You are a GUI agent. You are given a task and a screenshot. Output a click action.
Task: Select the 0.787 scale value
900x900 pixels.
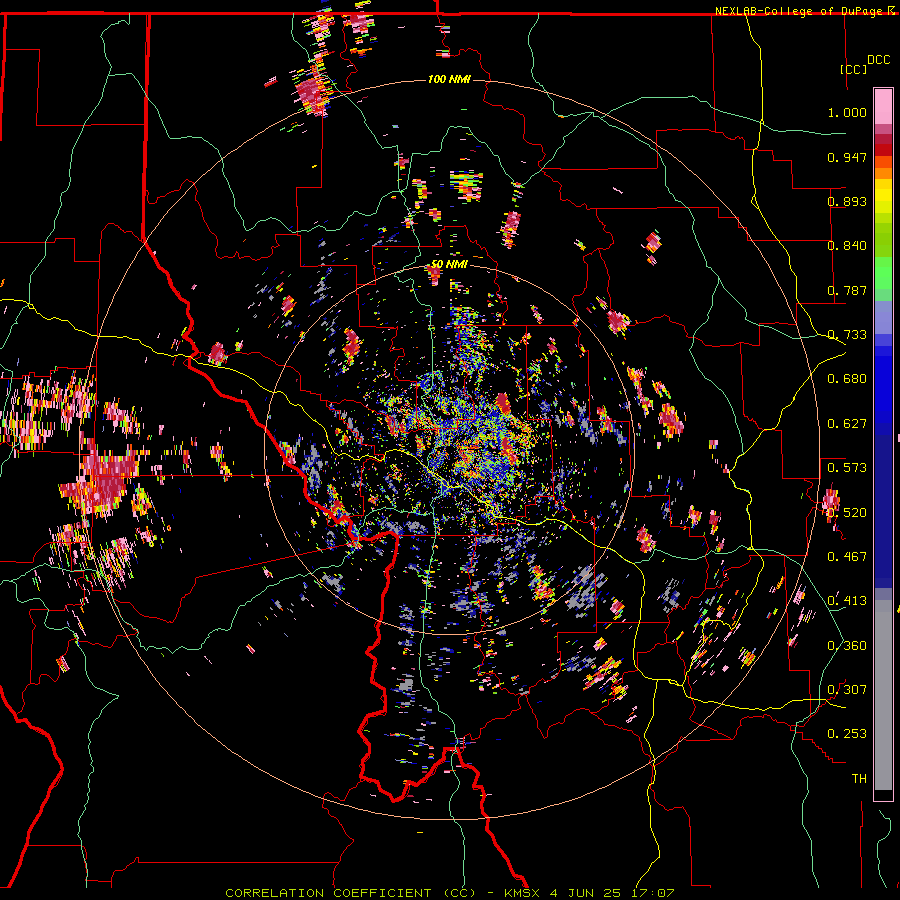847,290
